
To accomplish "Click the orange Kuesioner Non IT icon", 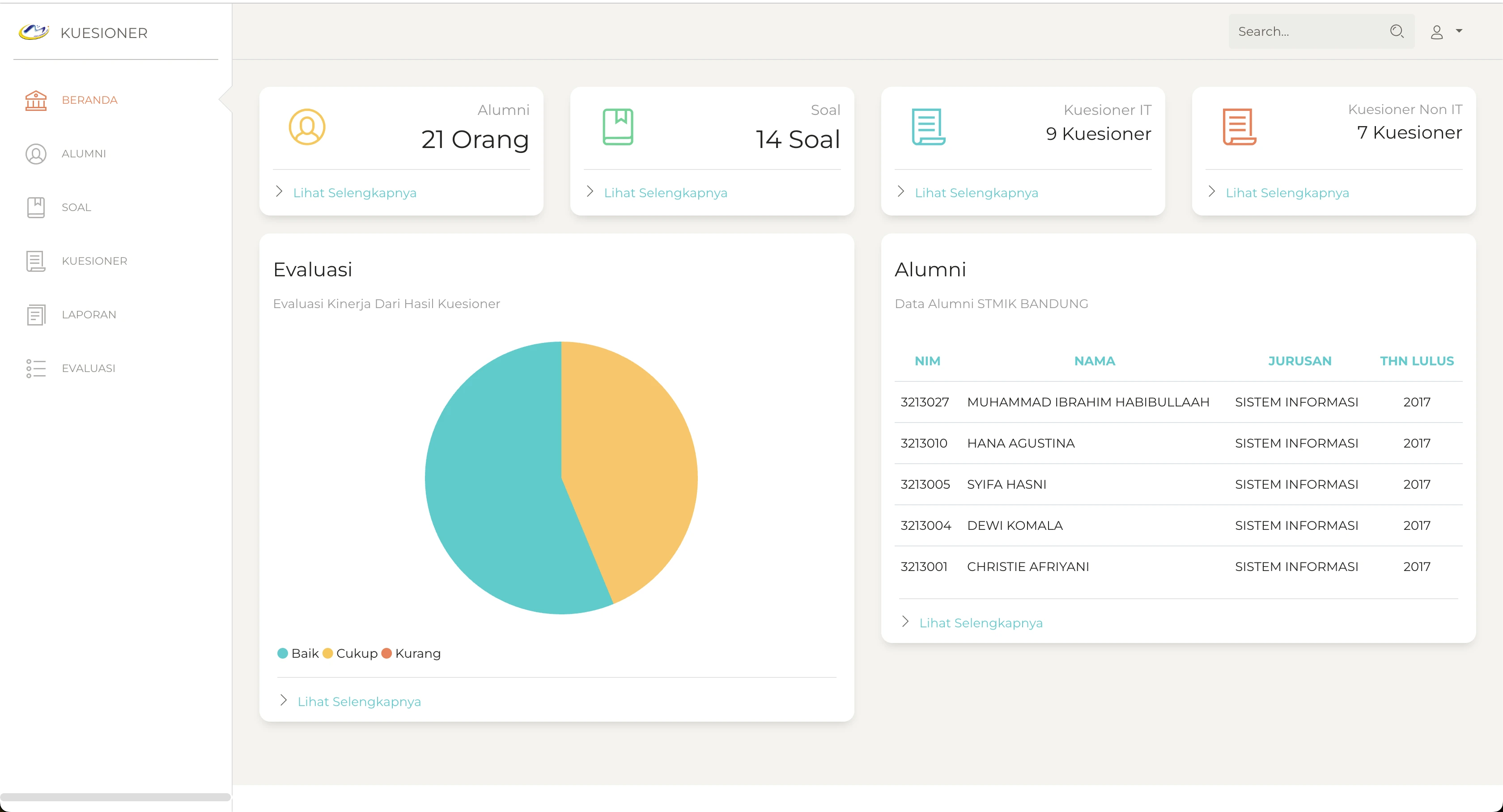I will tap(1239, 127).
